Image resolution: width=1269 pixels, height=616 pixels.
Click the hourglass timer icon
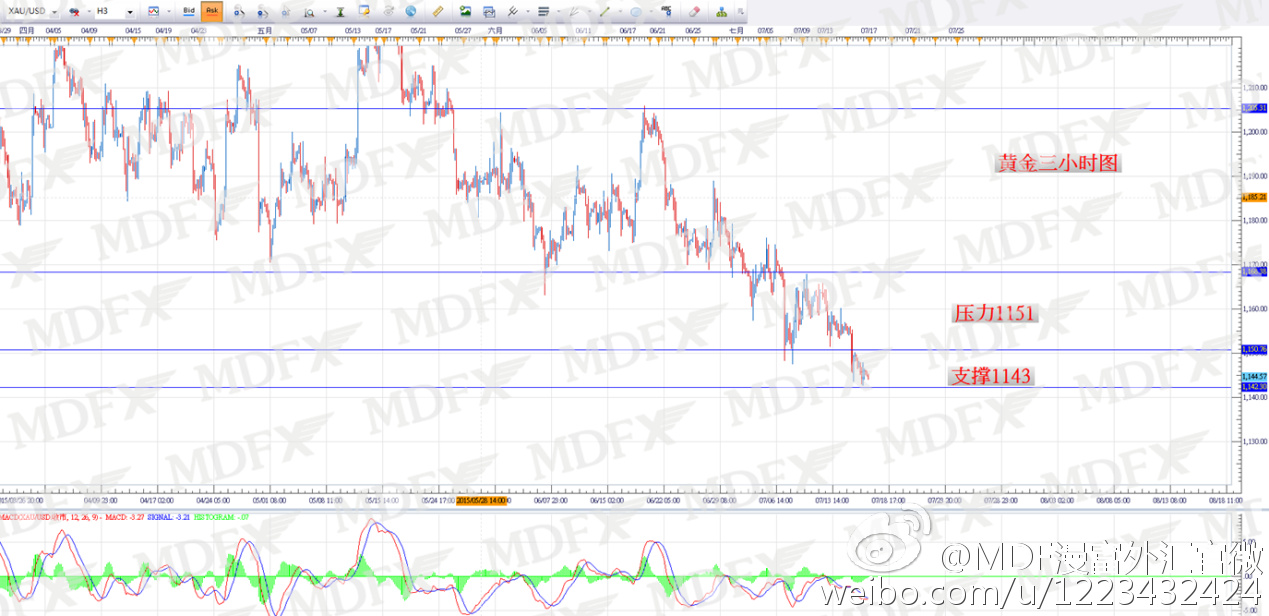(x=340, y=12)
